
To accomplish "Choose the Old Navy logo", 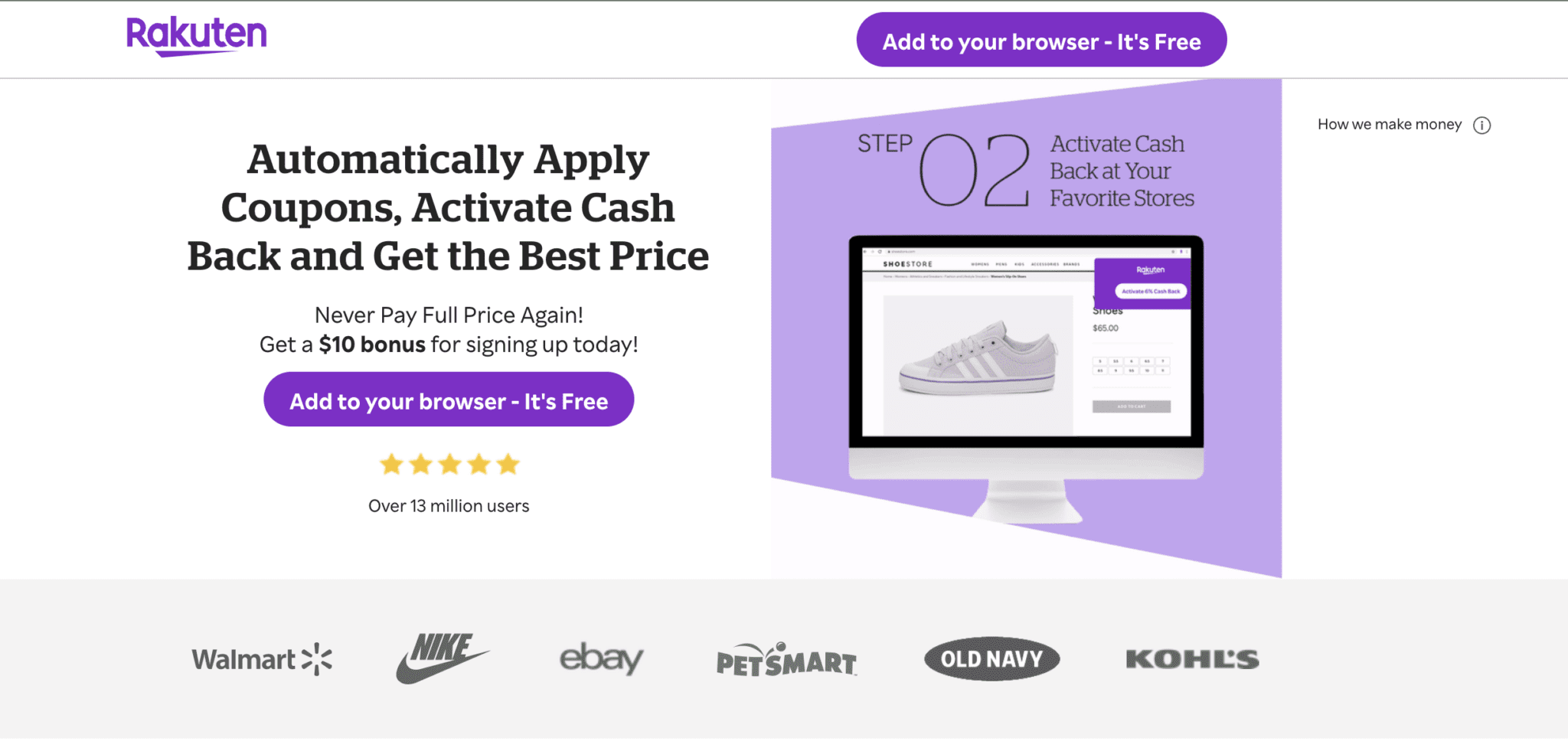I will click(x=991, y=659).
